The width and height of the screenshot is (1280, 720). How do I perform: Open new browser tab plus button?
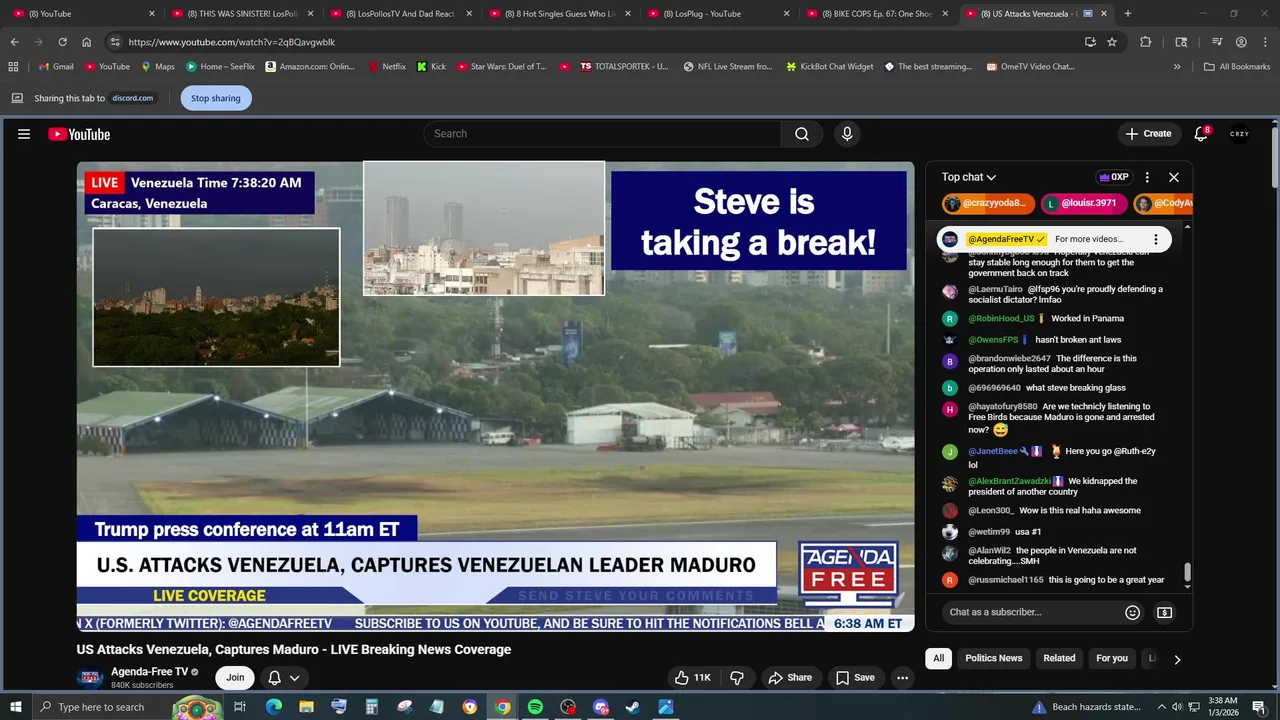point(1127,14)
